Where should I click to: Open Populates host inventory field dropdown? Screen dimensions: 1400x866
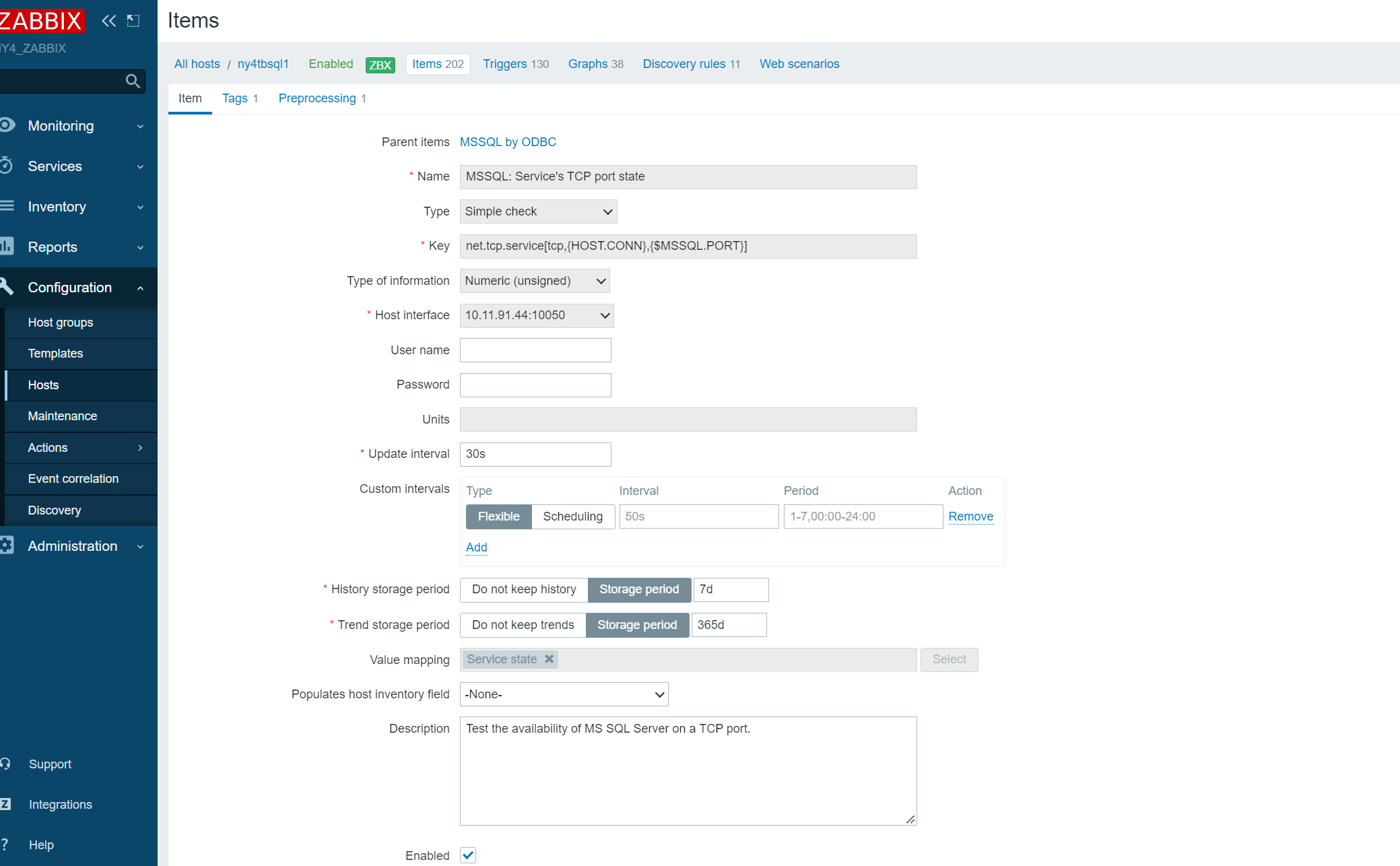click(x=564, y=694)
